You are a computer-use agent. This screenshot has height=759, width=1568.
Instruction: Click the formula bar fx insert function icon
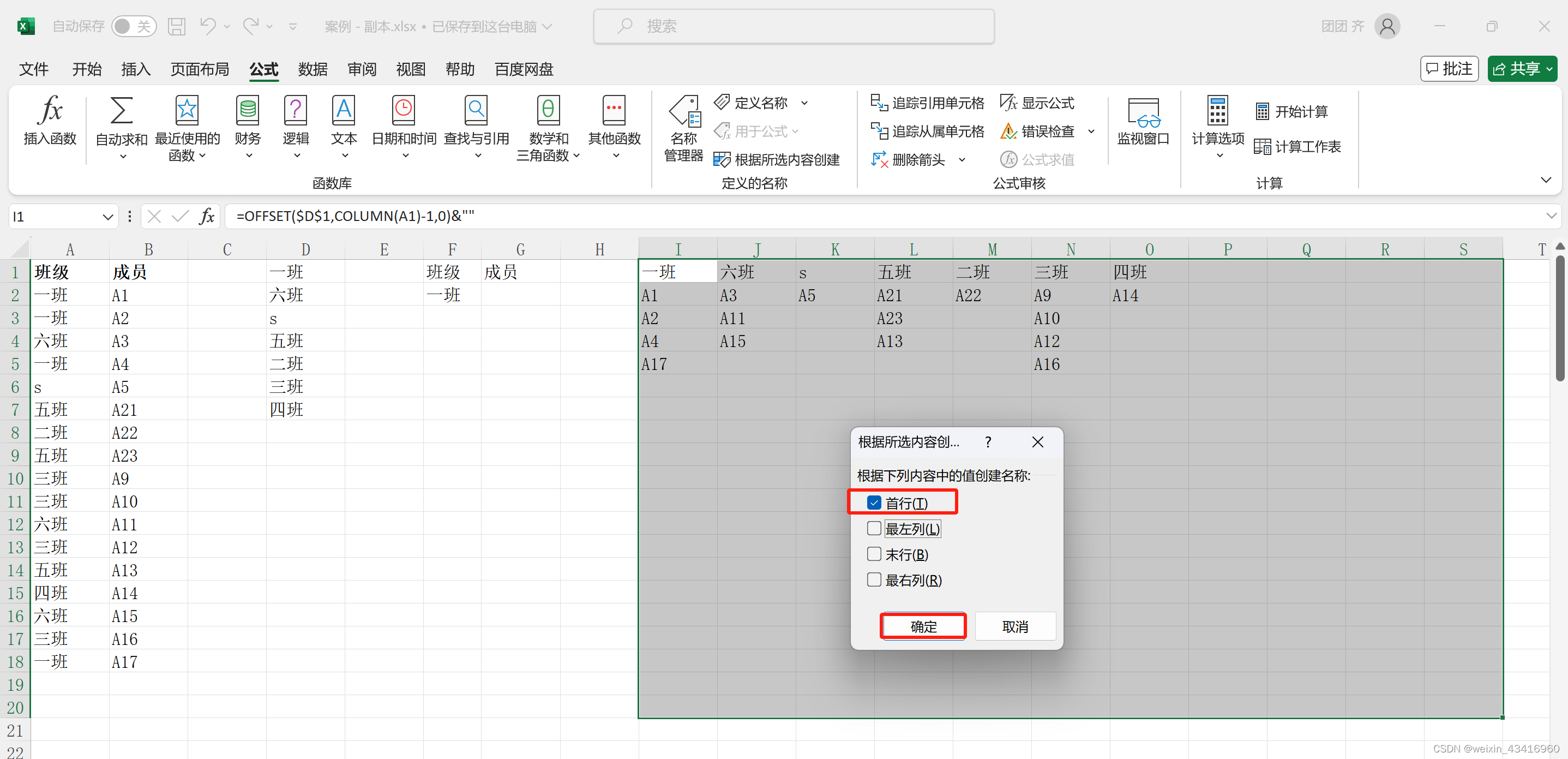(x=207, y=216)
